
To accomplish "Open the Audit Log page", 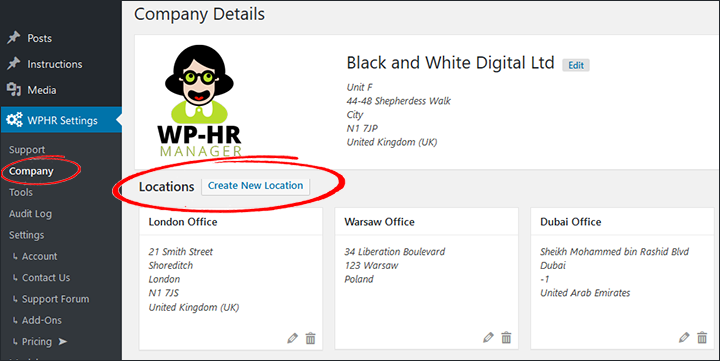I will coord(30,214).
